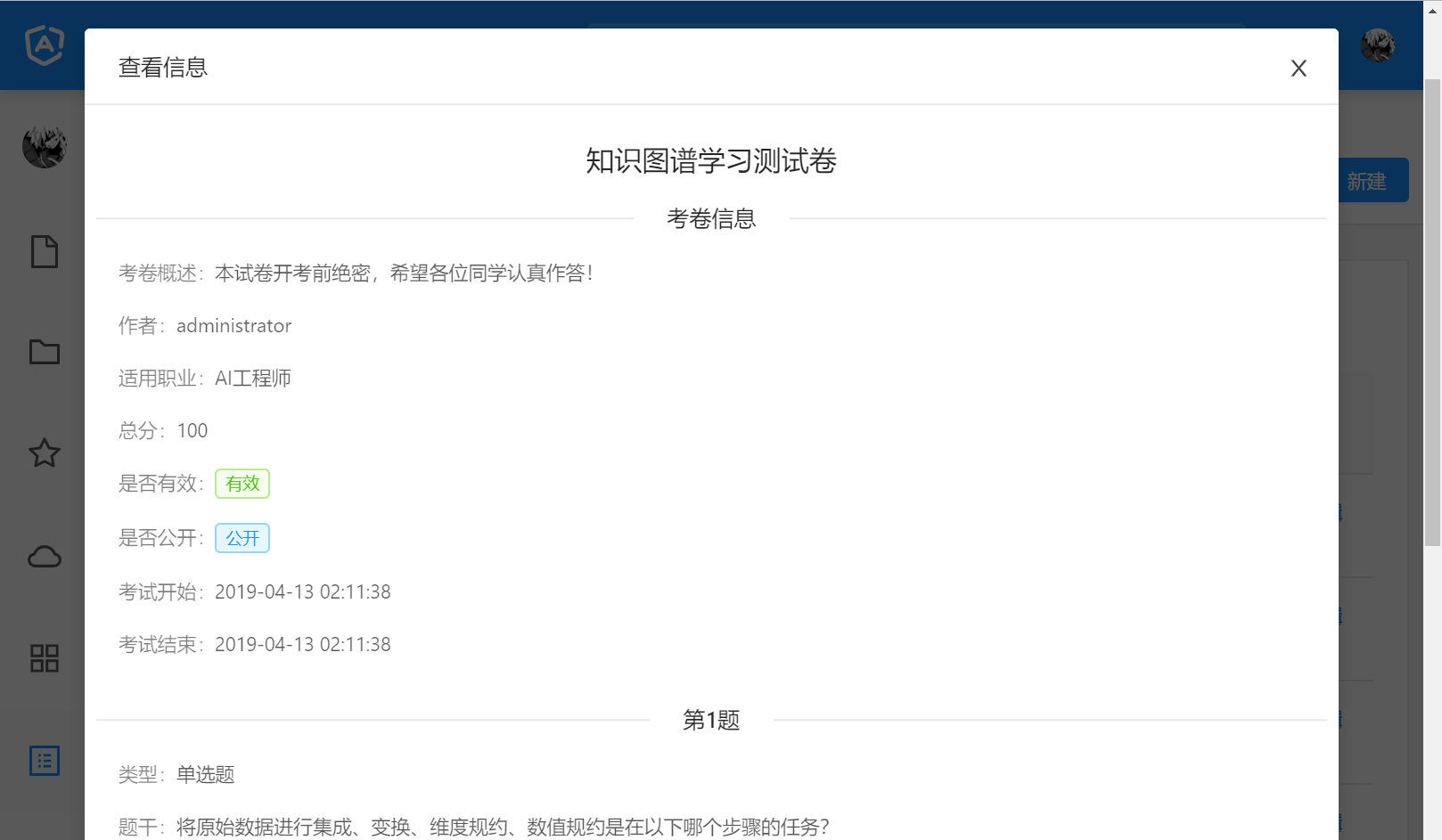Click the 第1题 section divider heading
The height and width of the screenshot is (840, 1442).
[711, 720]
